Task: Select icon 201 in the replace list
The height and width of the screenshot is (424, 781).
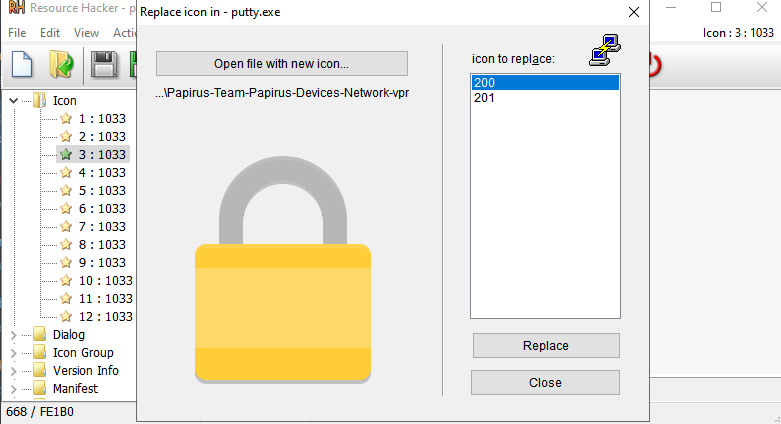Action: pos(485,98)
